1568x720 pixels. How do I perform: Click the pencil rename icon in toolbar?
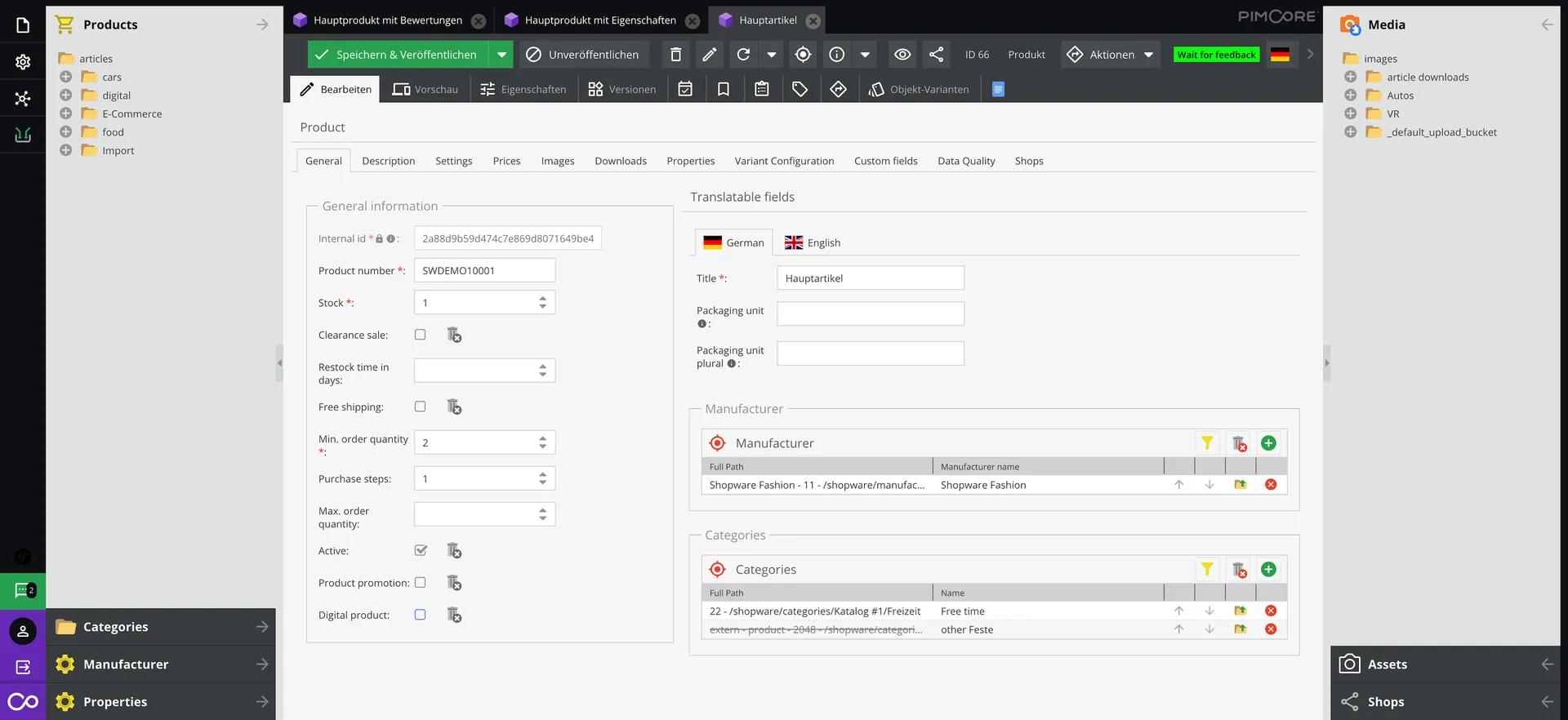[709, 55]
